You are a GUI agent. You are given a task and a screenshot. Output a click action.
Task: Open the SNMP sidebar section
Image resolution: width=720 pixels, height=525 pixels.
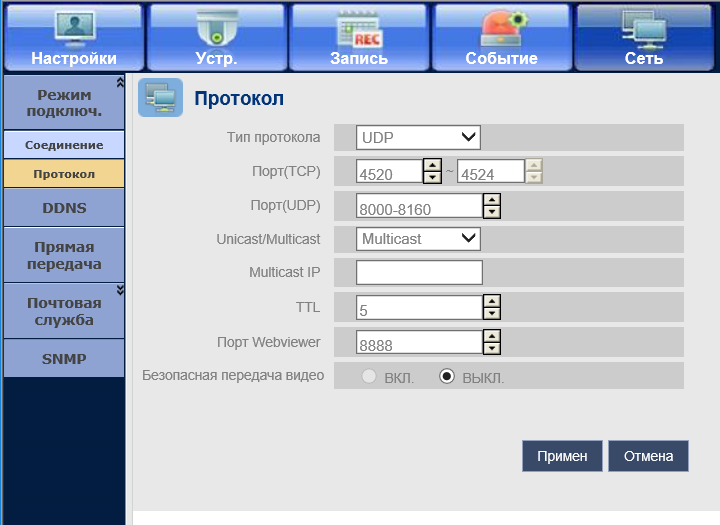pyautogui.click(x=64, y=358)
